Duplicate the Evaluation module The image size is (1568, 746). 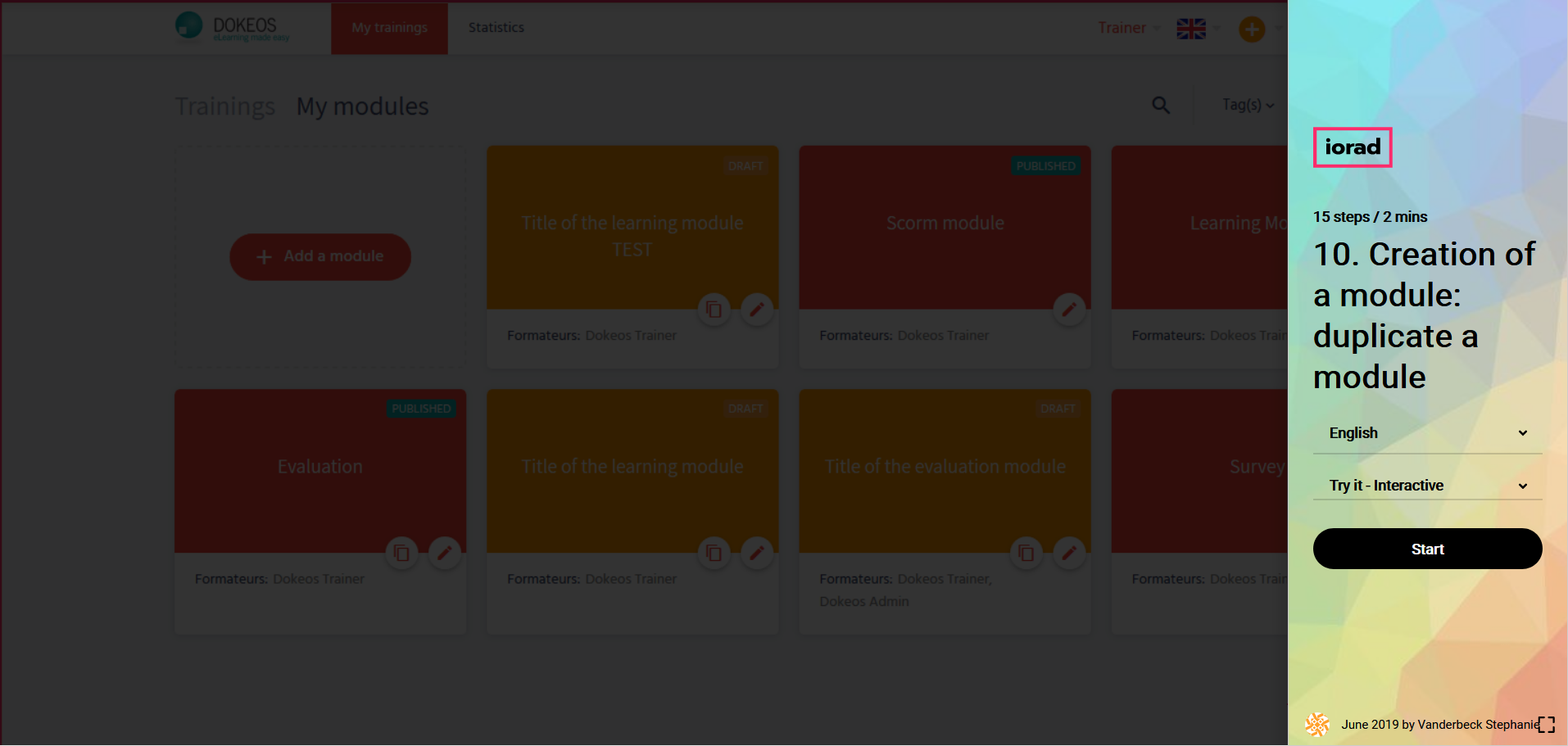[x=401, y=554]
